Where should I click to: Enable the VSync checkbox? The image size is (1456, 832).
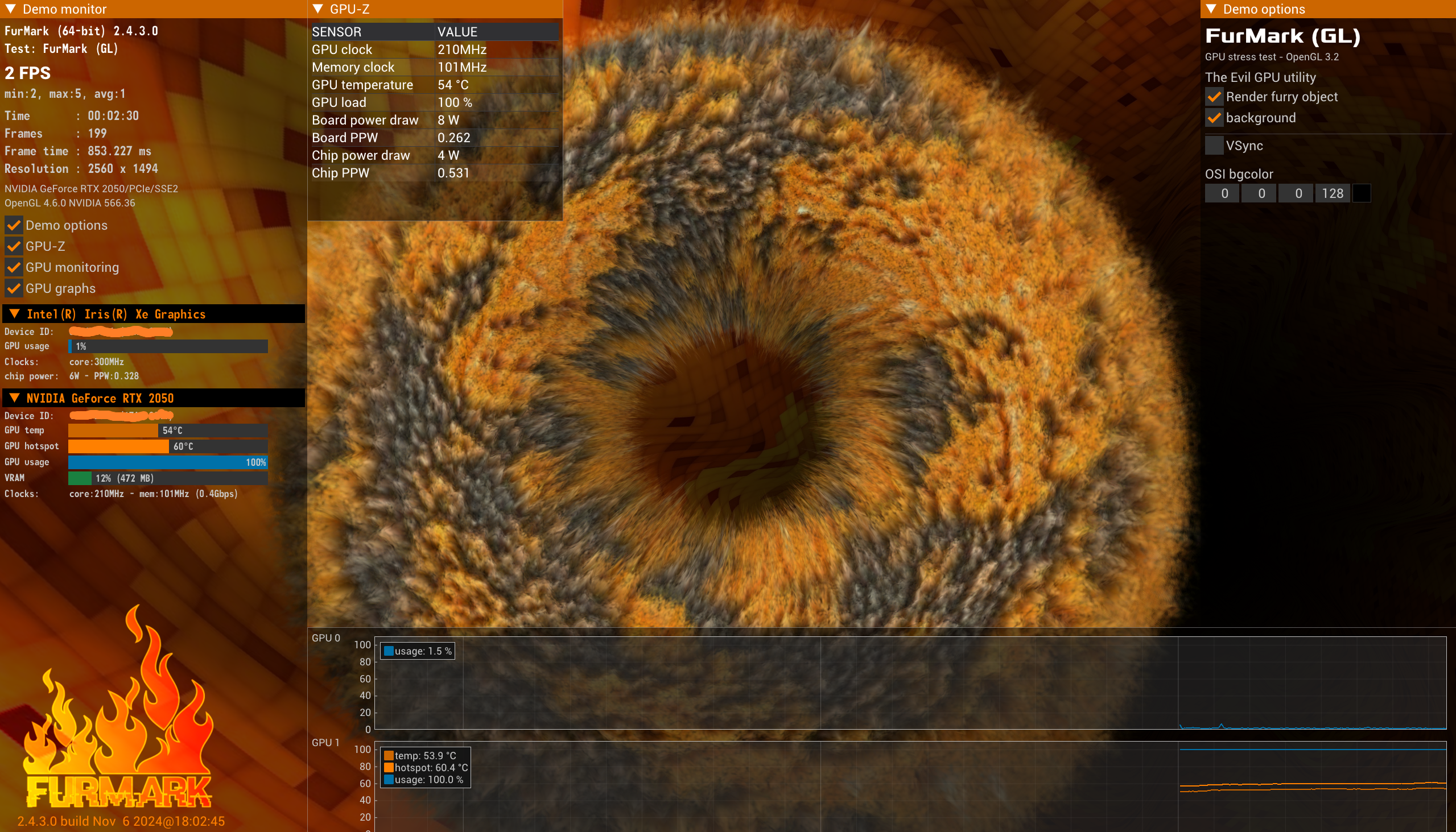[1214, 146]
